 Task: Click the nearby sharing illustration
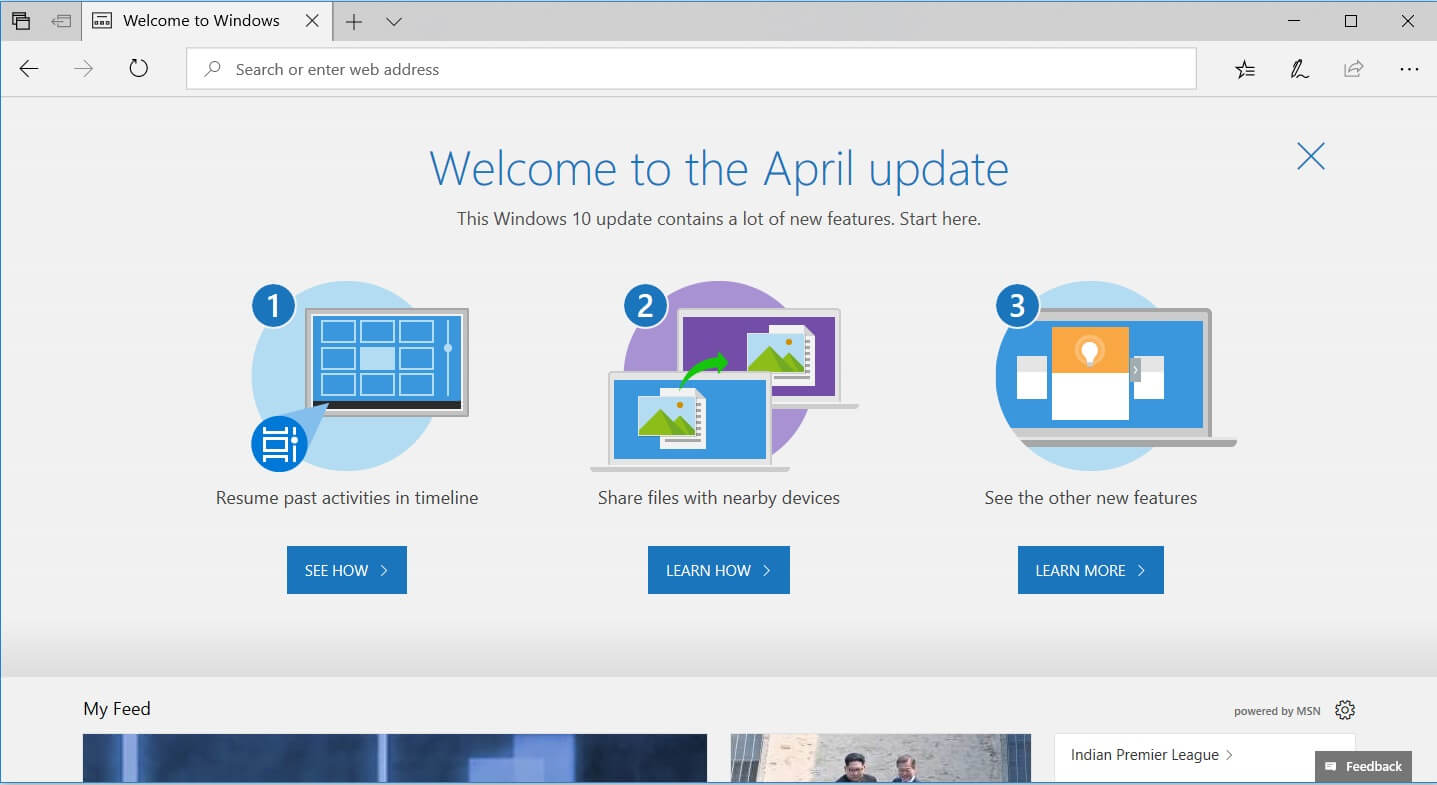(x=724, y=377)
